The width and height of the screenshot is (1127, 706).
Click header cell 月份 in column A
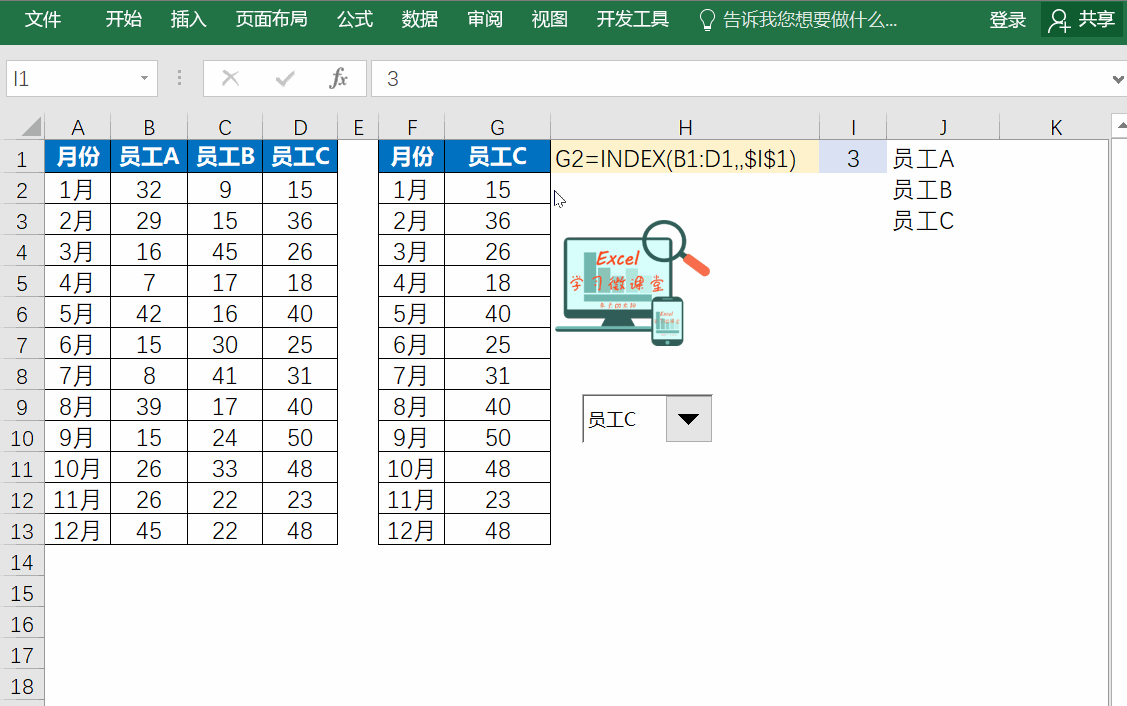coord(78,157)
